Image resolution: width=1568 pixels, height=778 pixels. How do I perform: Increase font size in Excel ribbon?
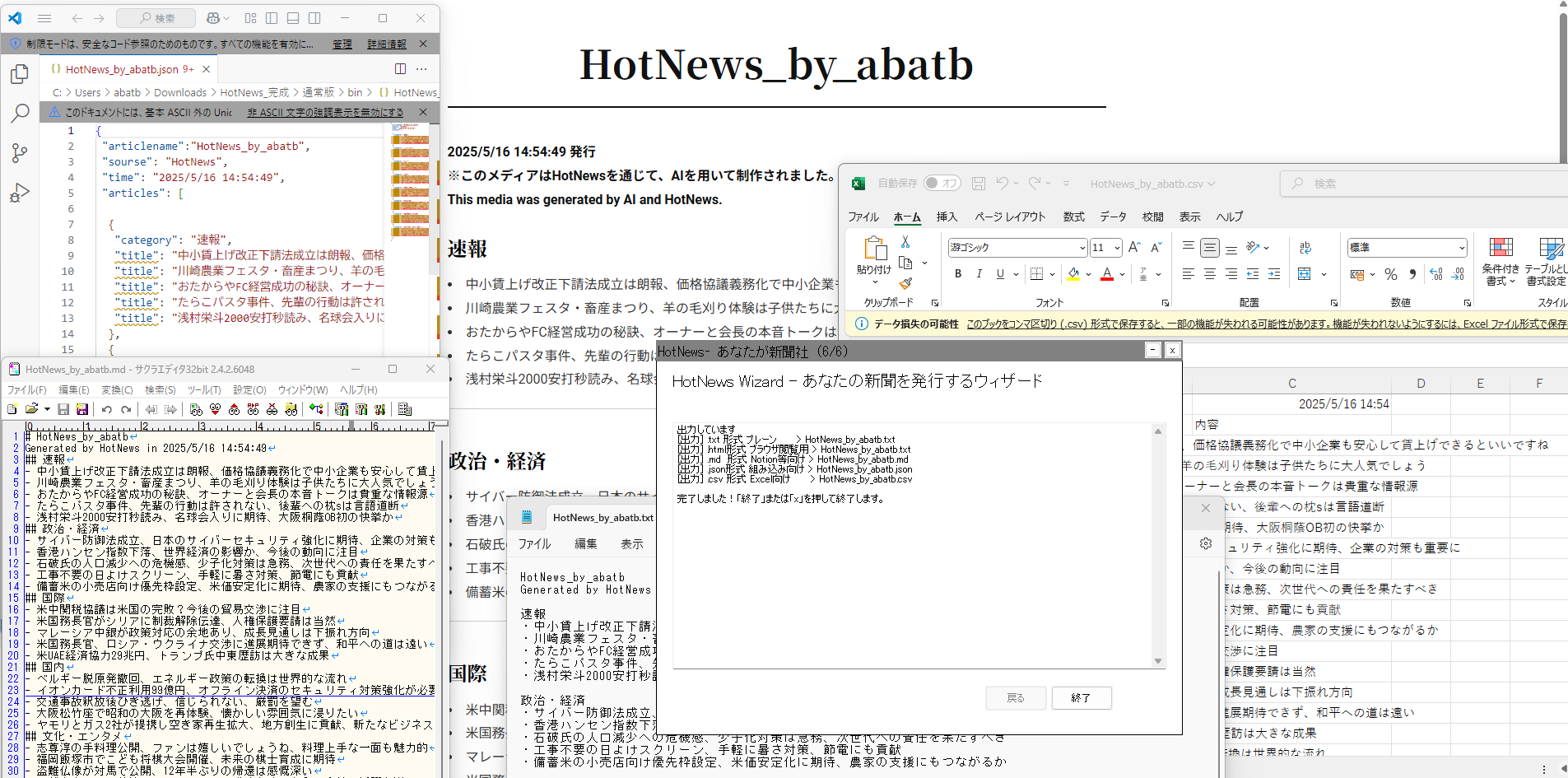click(1134, 247)
